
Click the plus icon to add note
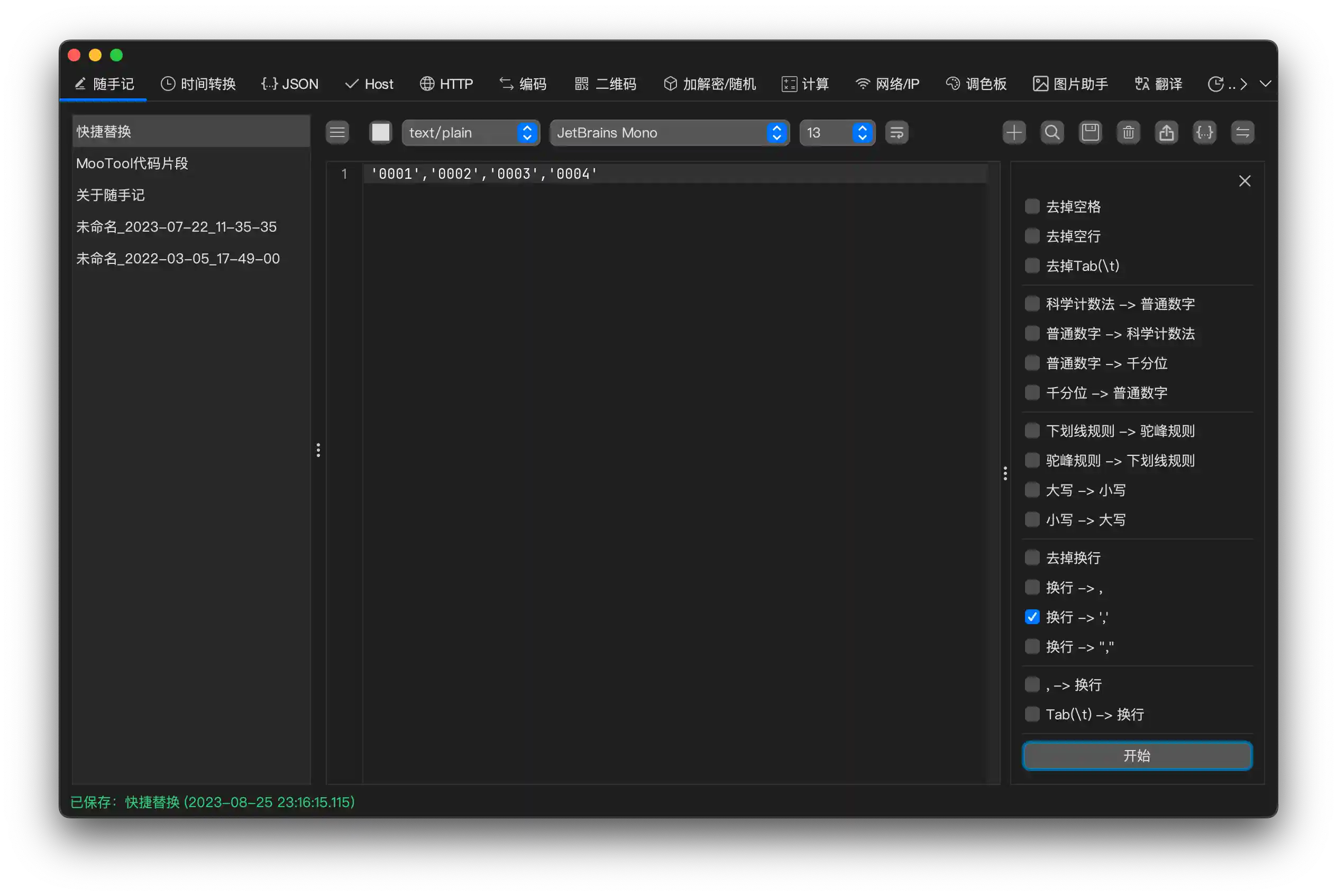click(1014, 133)
